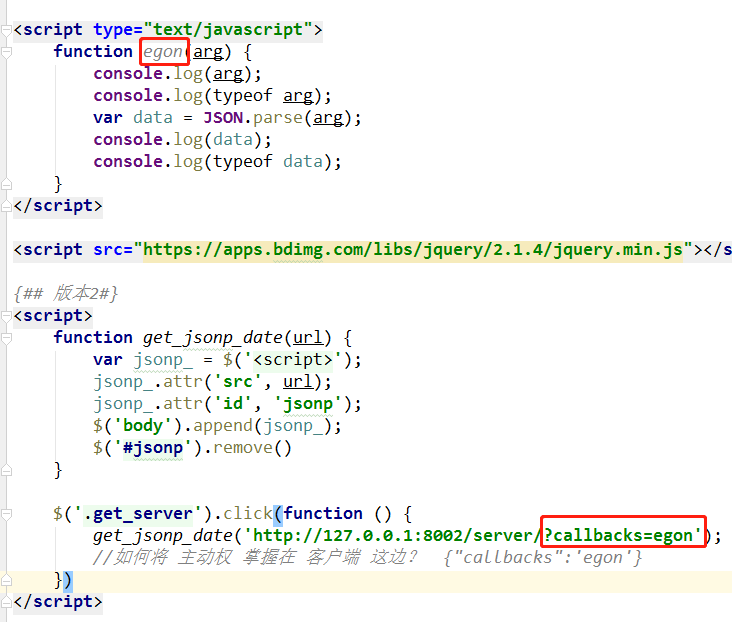Viewport: 732px width, 622px height.
Task: Collapse the second <script> block fold marker
Action: (6, 316)
